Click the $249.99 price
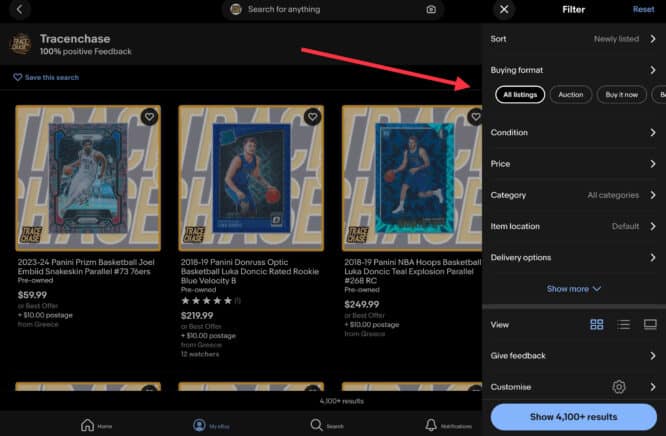 pos(361,304)
